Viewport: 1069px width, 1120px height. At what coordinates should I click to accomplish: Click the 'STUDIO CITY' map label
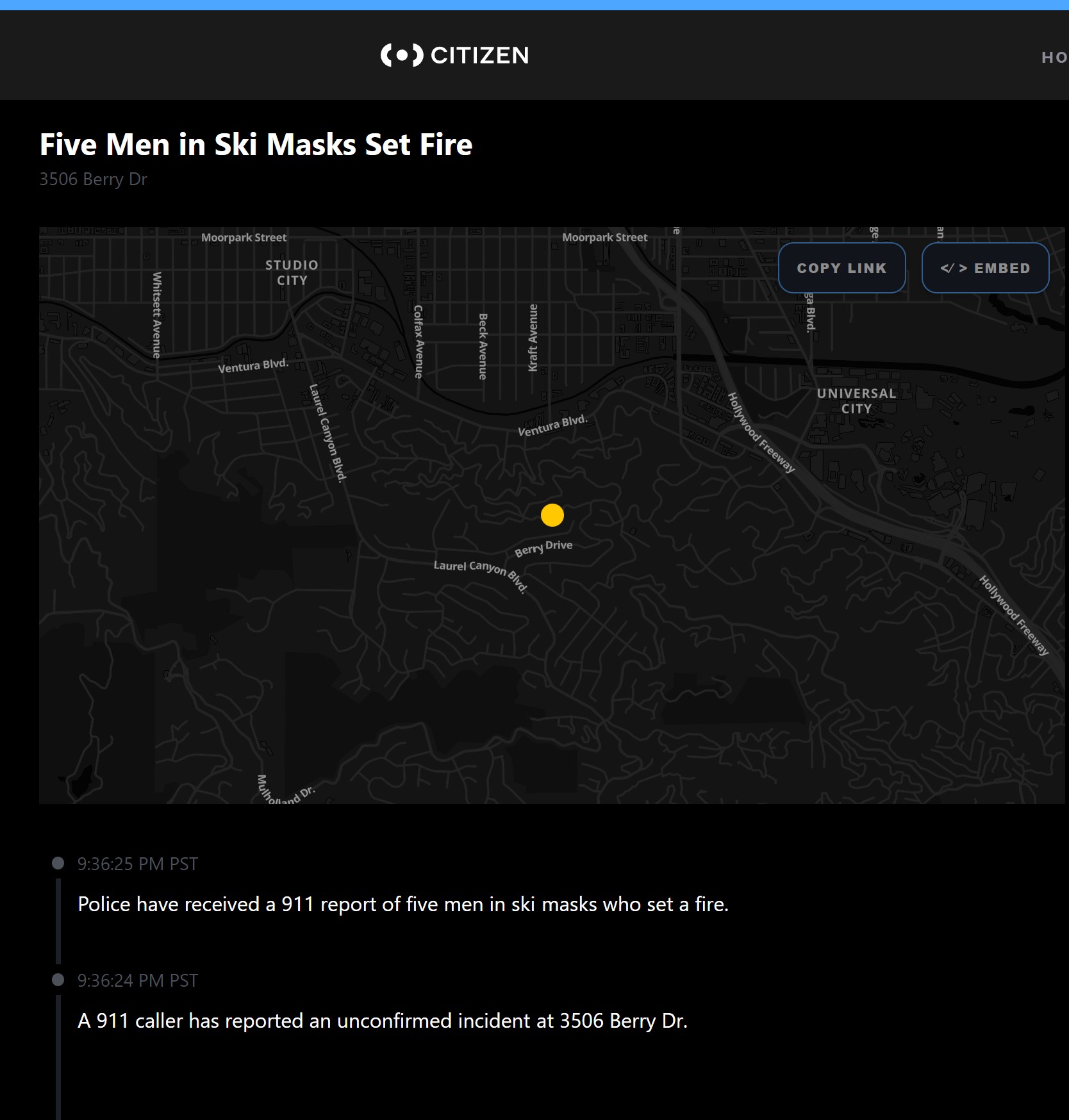(292, 272)
